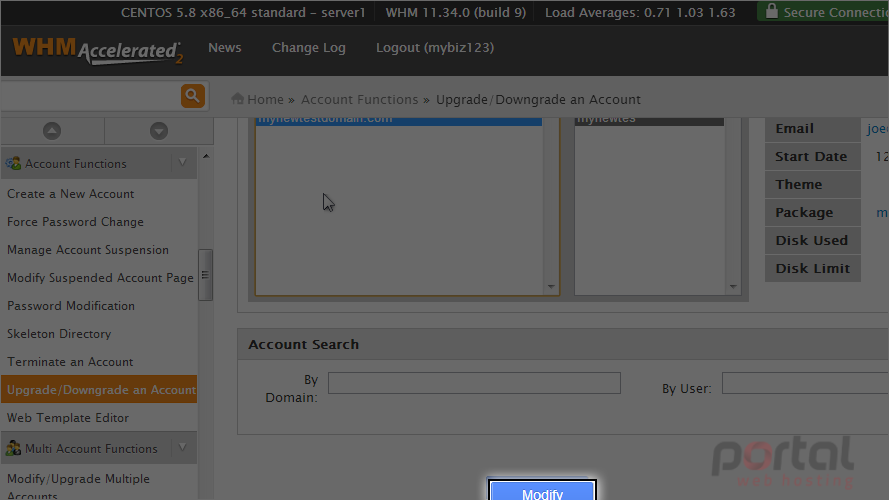The height and width of the screenshot is (500, 889).
Task: Collapse the Account Functions section arrow
Action: [x=183, y=163]
